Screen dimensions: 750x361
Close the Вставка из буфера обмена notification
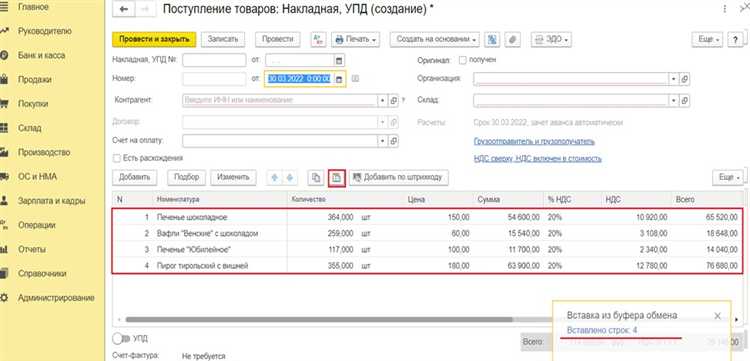tap(717, 316)
